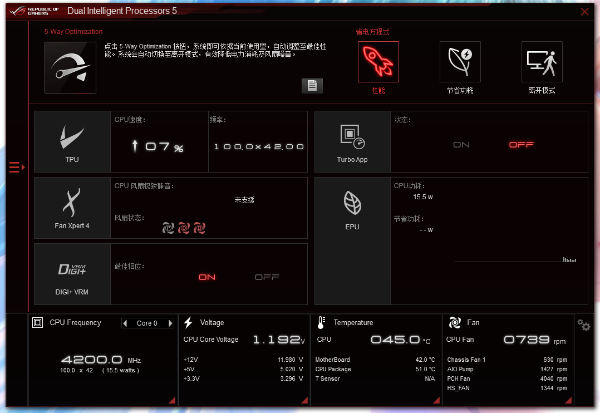Expand the CPU Frequency panel corner arrow
The width and height of the screenshot is (600, 413).
[172, 400]
